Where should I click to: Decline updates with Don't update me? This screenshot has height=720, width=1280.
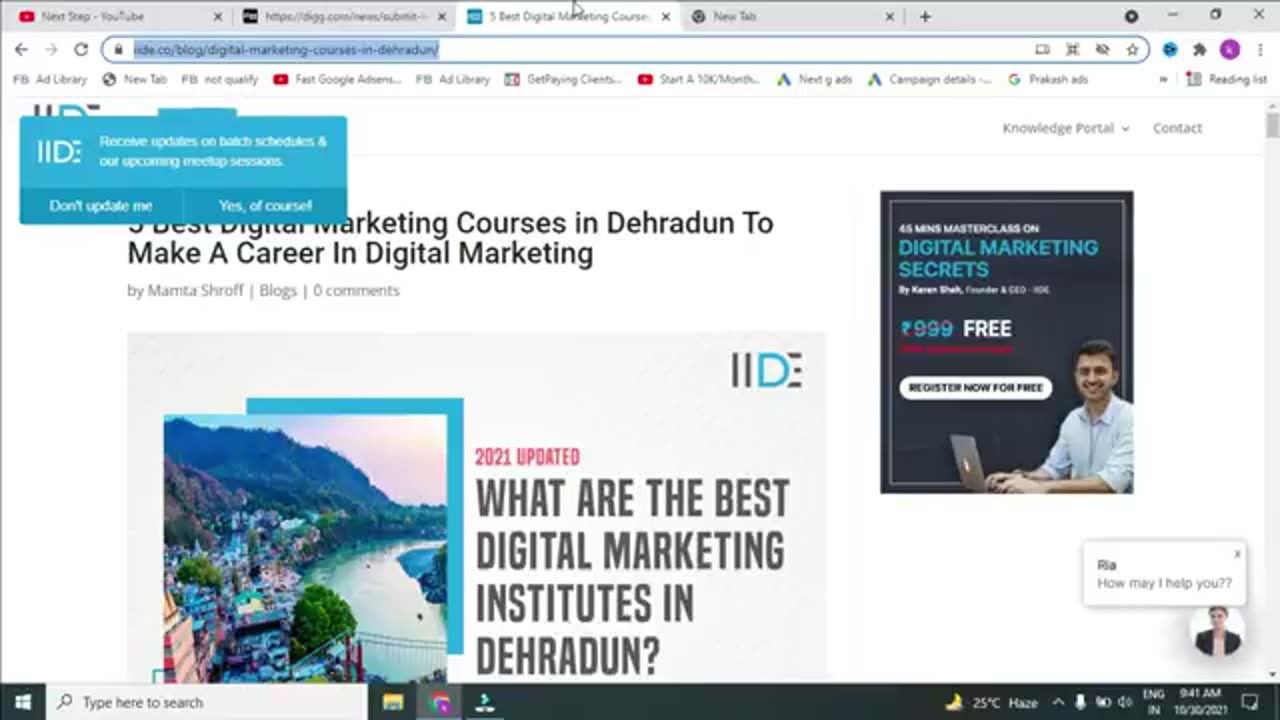click(x=101, y=205)
